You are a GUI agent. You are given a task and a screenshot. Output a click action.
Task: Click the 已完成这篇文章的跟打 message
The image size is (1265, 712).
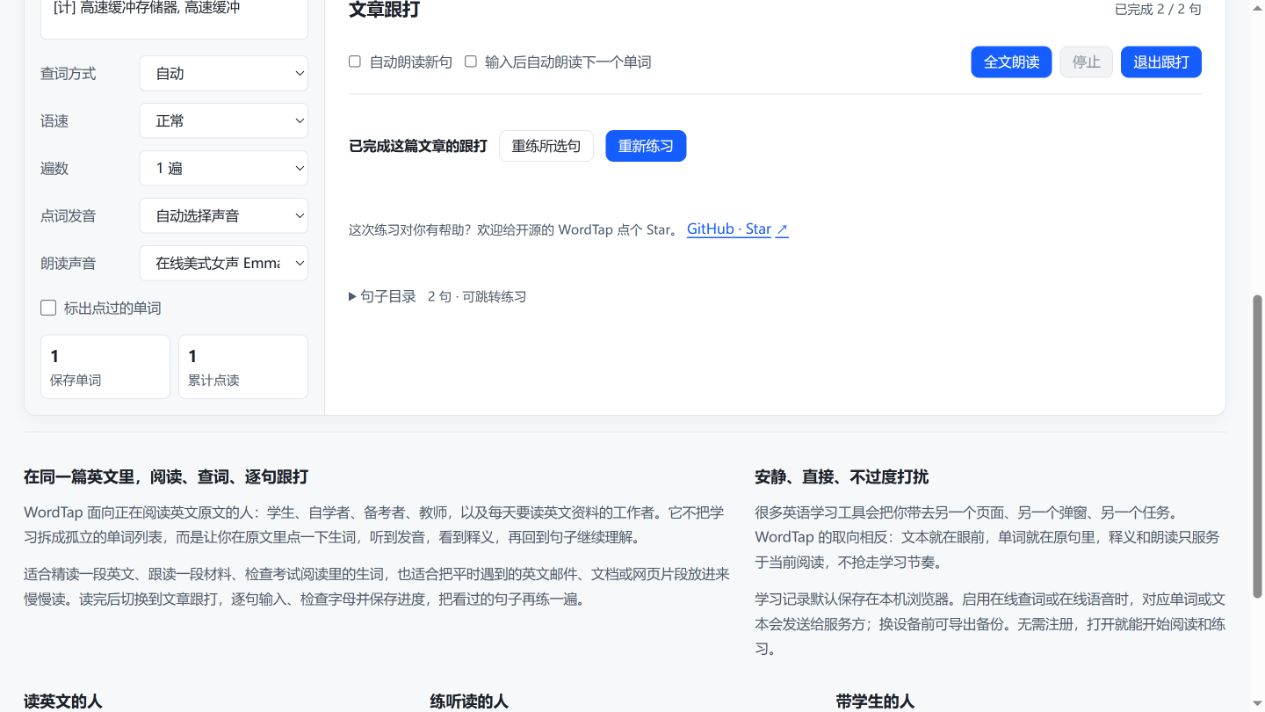tap(418, 146)
